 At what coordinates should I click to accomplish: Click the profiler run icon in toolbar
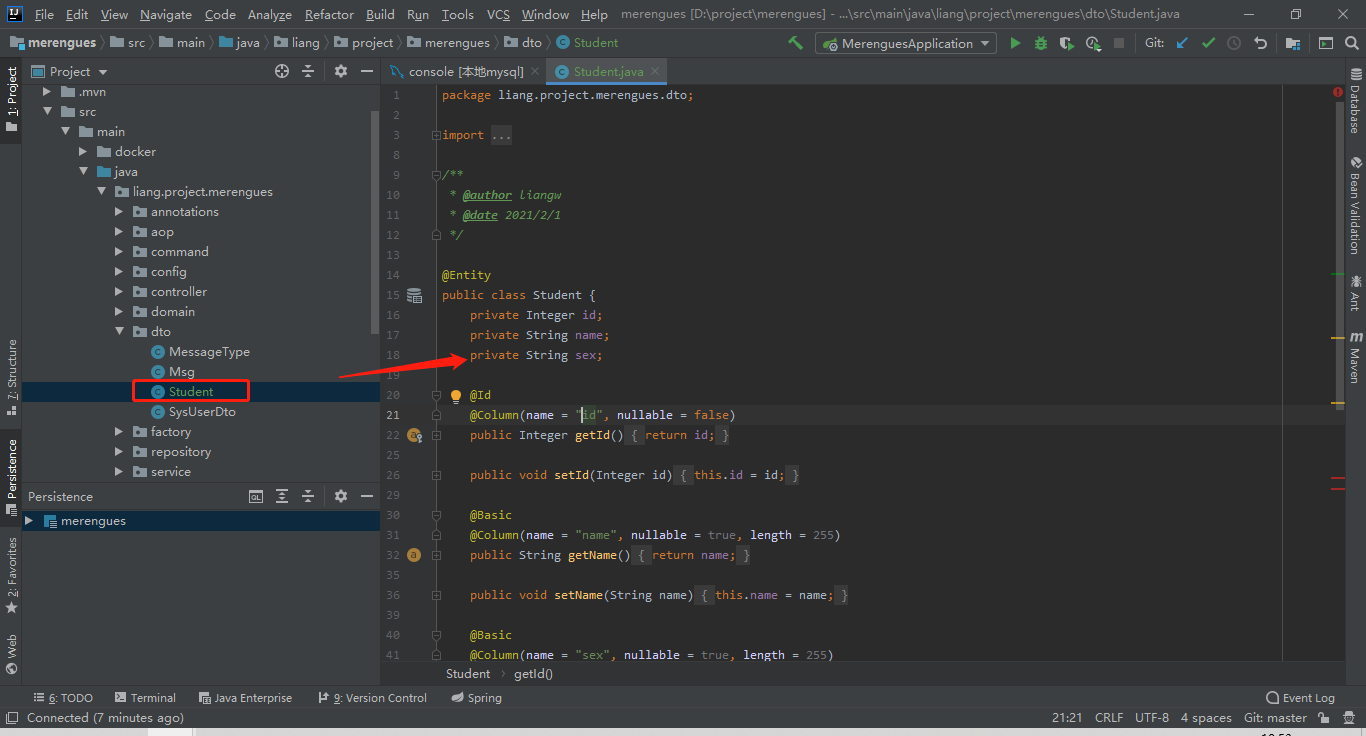pos(1093,43)
